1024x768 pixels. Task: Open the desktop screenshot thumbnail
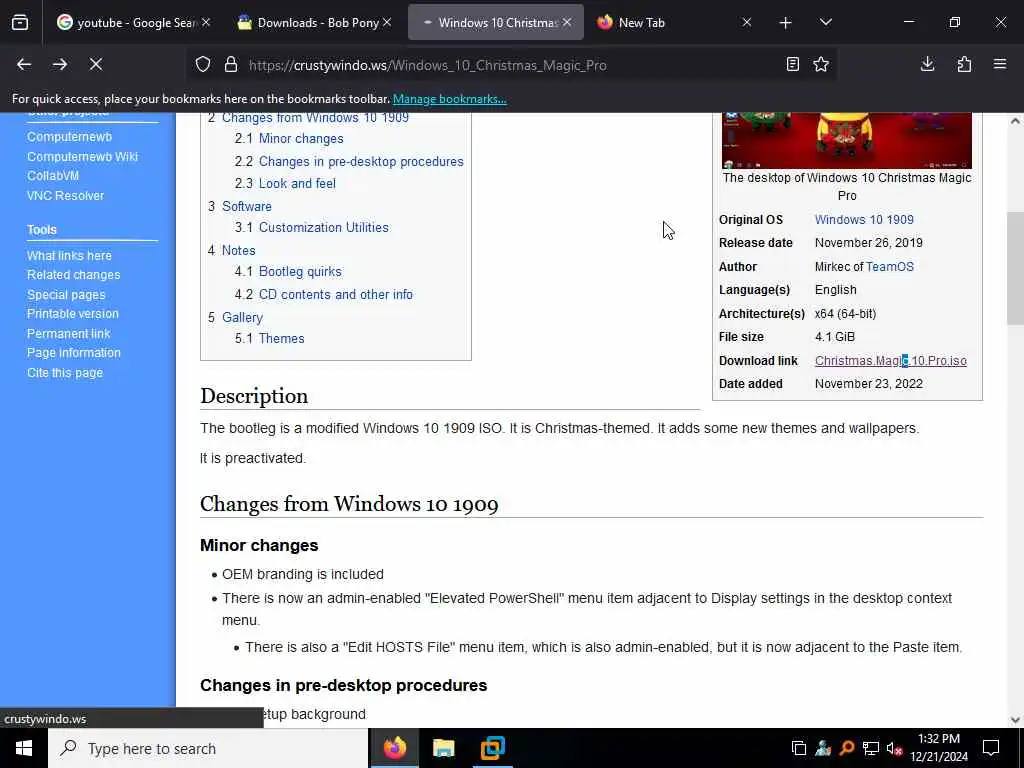pos(846,140)
